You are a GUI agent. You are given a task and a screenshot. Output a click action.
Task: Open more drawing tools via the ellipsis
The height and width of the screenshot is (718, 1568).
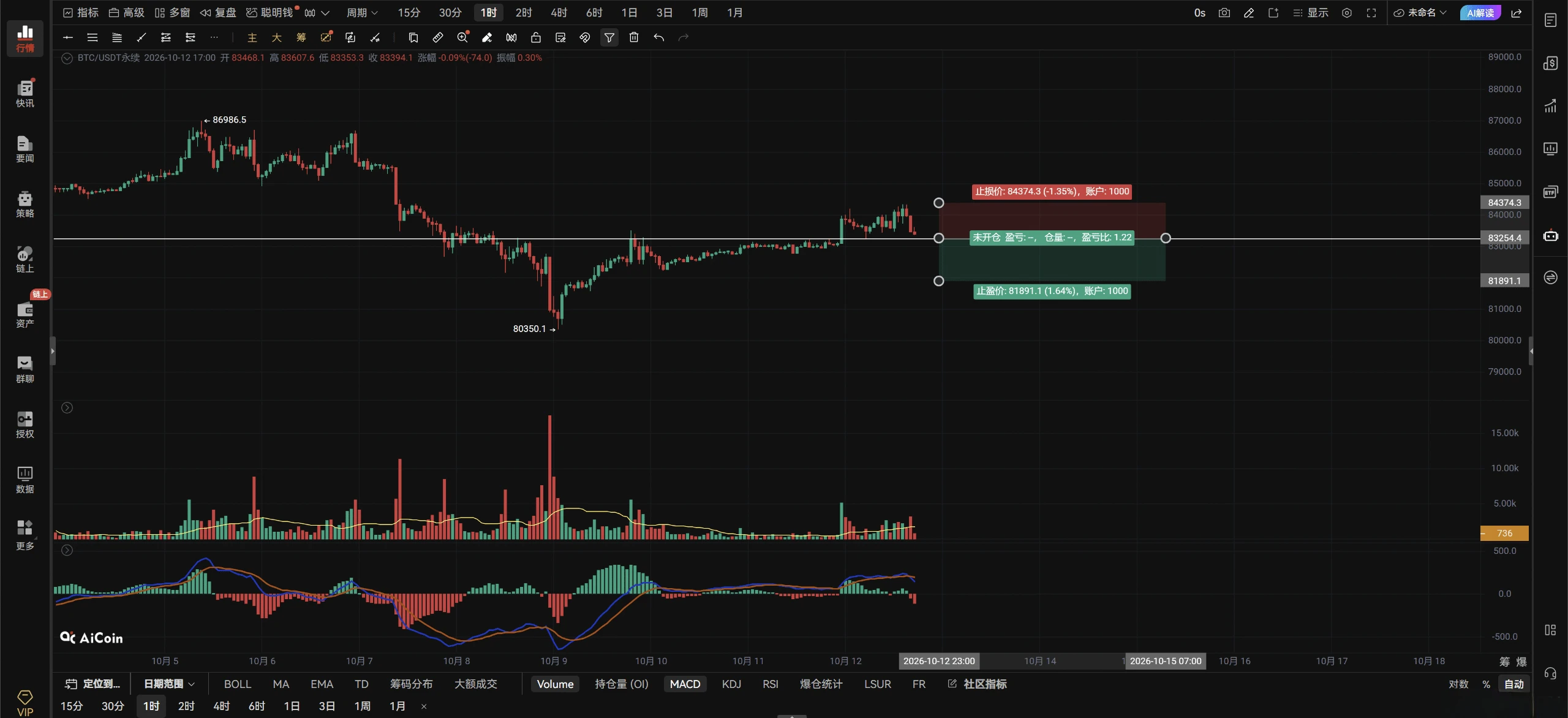pyautogui.click(x=214, y=37)
